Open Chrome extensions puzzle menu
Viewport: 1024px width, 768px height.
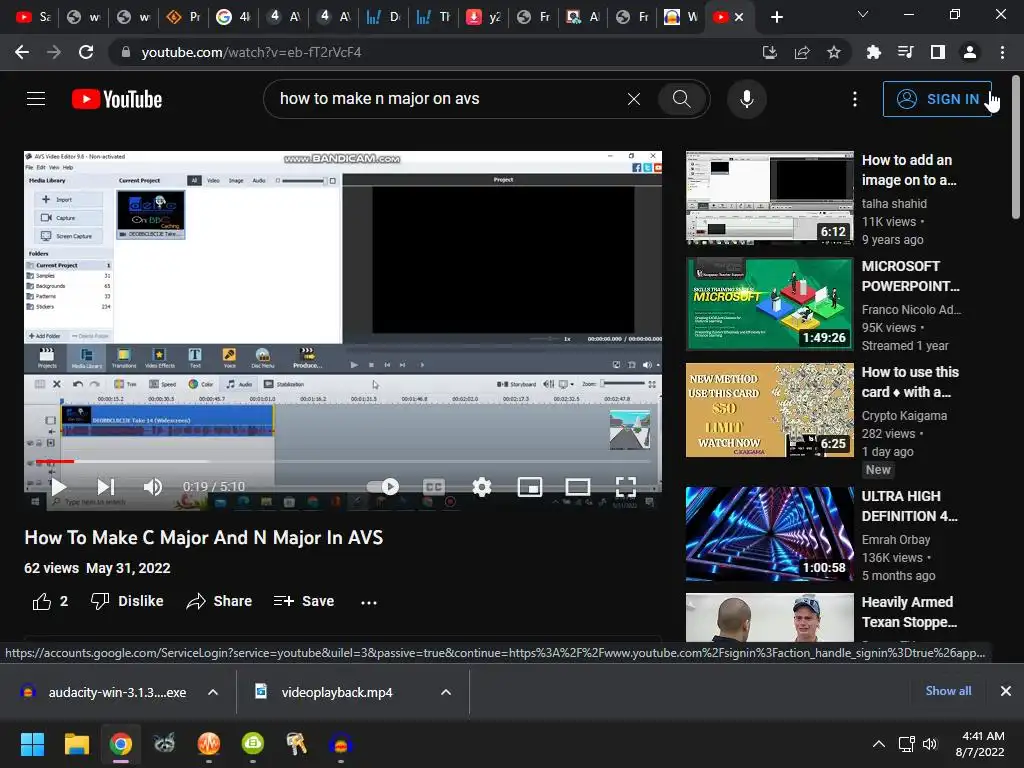[873, 52]
